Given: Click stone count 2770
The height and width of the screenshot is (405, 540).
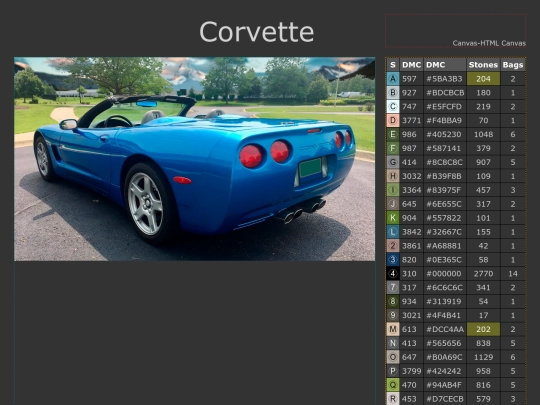Looking at the screenshot, I should click(x=483, y=273).
